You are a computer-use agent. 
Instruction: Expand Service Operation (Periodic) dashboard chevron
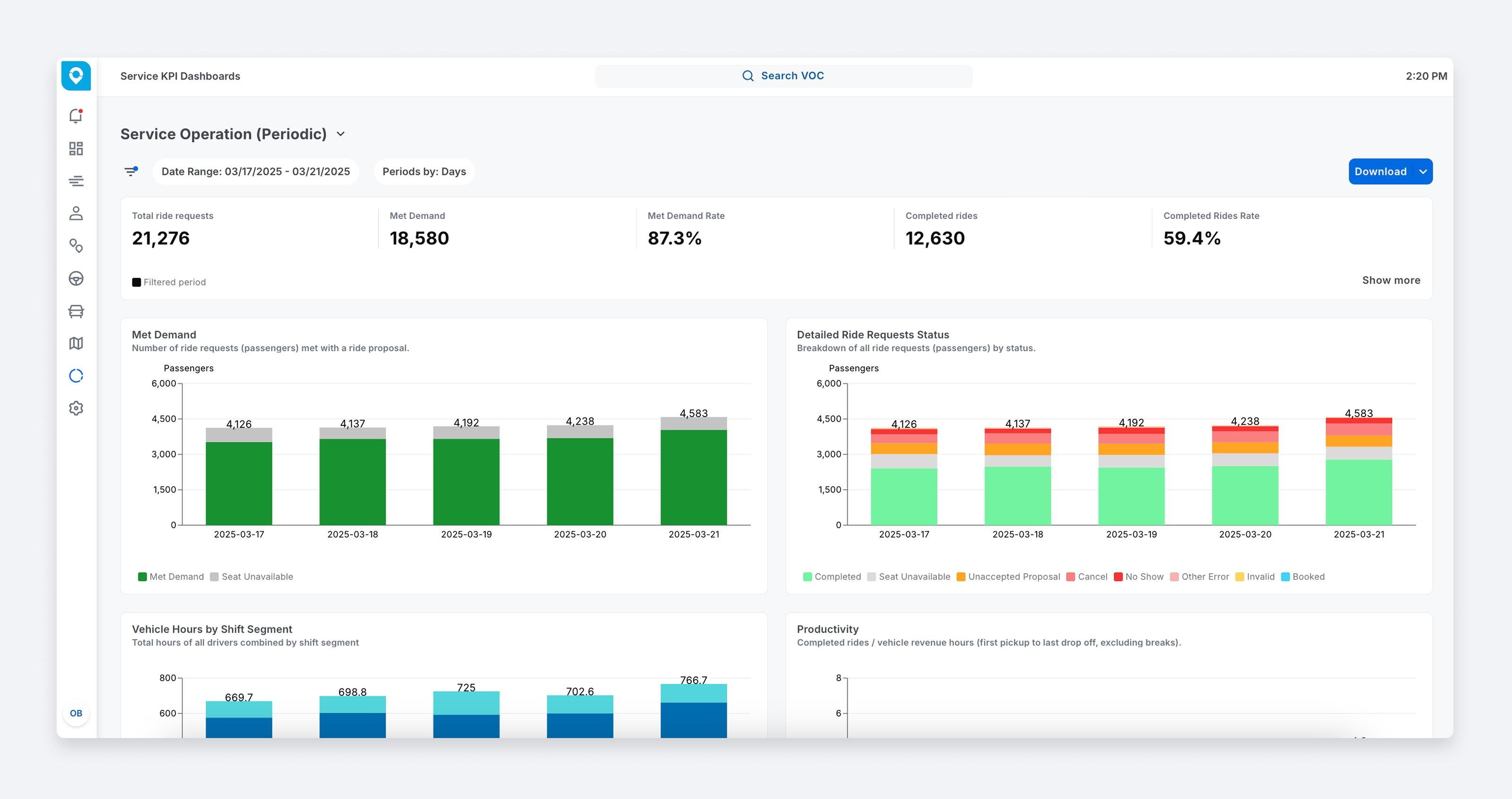click(340, 135)
